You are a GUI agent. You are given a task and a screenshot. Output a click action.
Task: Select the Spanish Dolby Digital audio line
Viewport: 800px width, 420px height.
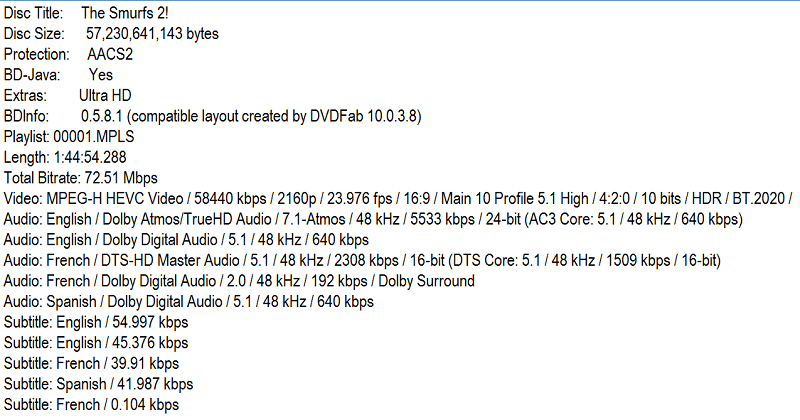coord(189,302)
